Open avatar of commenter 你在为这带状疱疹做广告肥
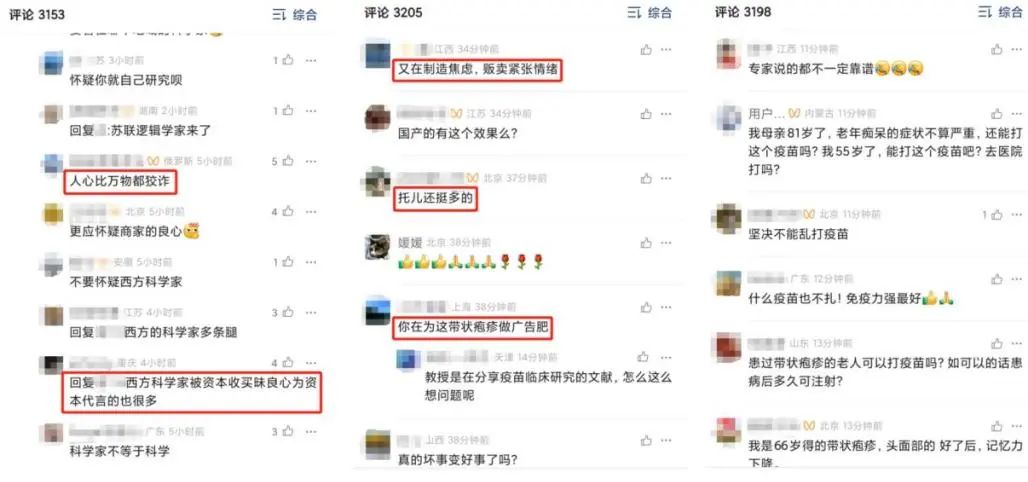Image resolution: width=1028 pixels, height=482 pixels. point(378,311)
